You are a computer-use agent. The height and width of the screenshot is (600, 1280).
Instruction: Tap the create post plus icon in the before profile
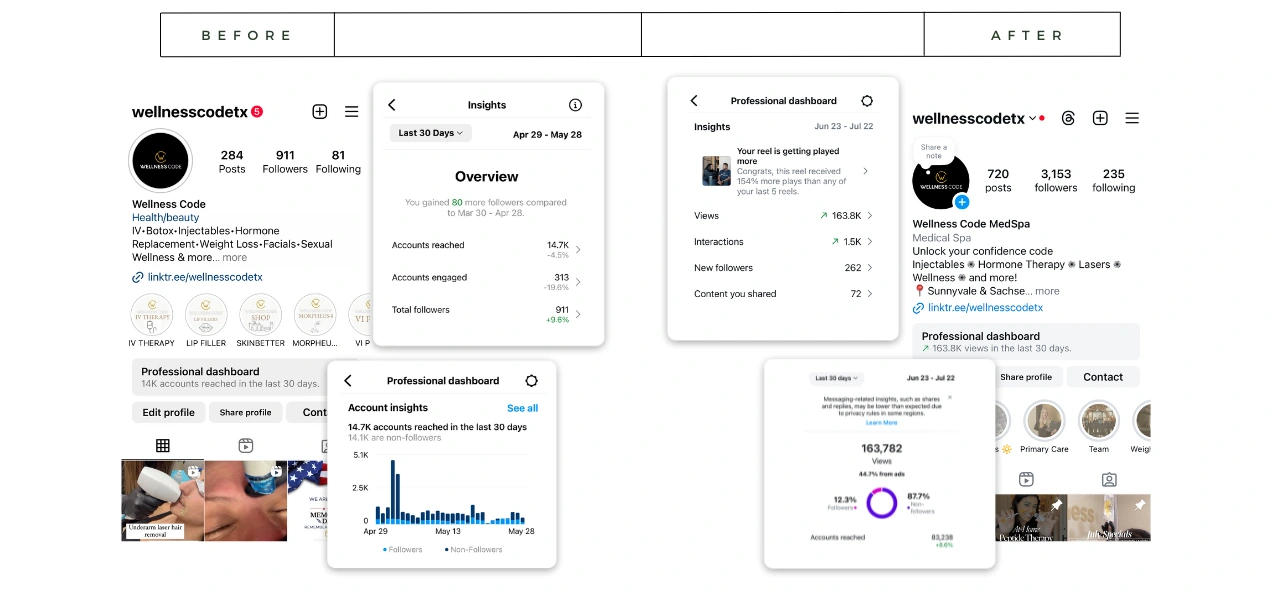[320, 112]
